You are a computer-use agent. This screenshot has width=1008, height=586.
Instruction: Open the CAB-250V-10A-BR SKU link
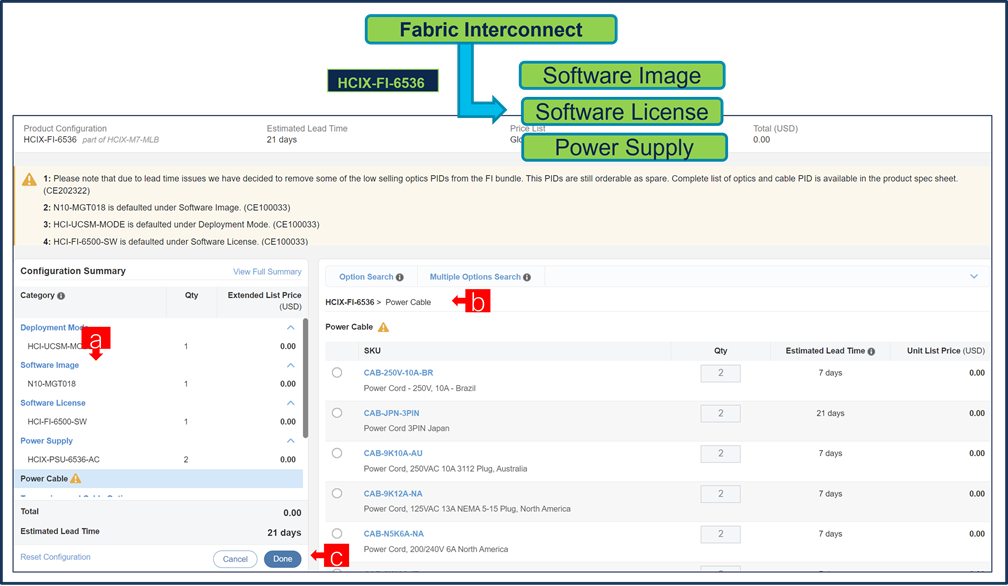pyautogui.click(x=399, y=373)
